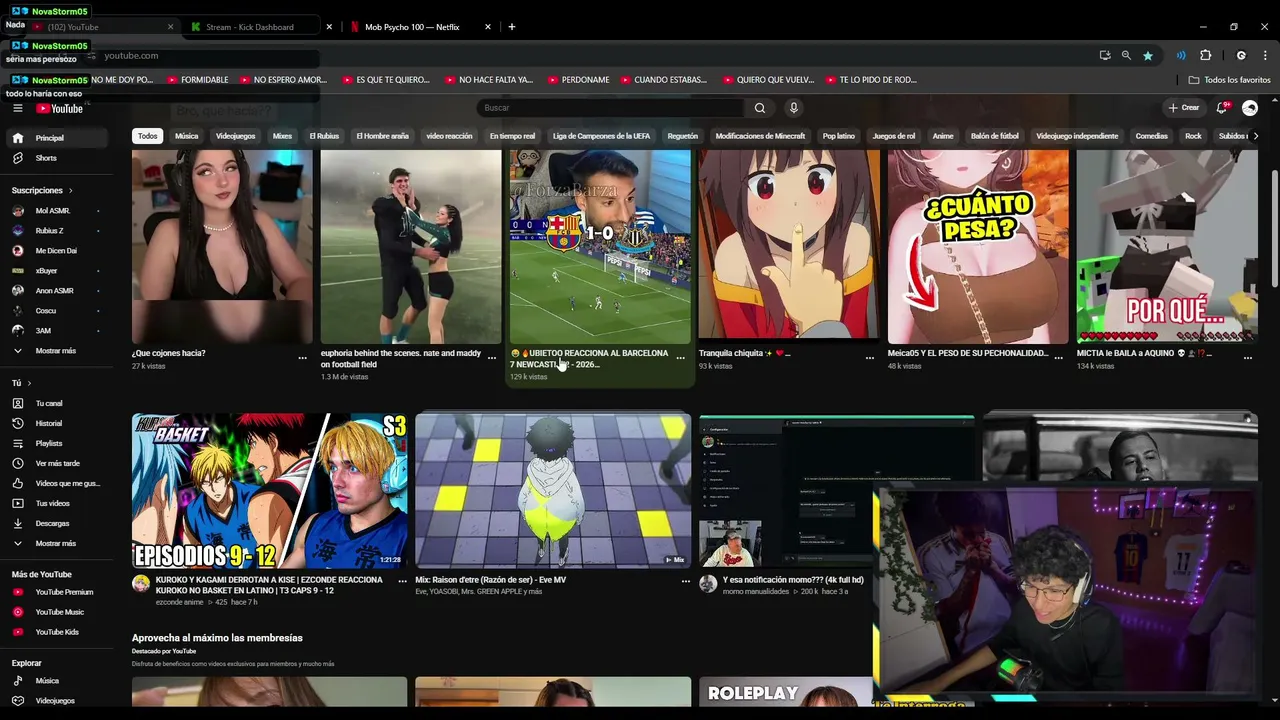The height and width of the screenshot is (720, 1280).
Task: Open options menu for 'Tranquila chiquita' short
Action: pyautogui.click(x=869, y=357)
